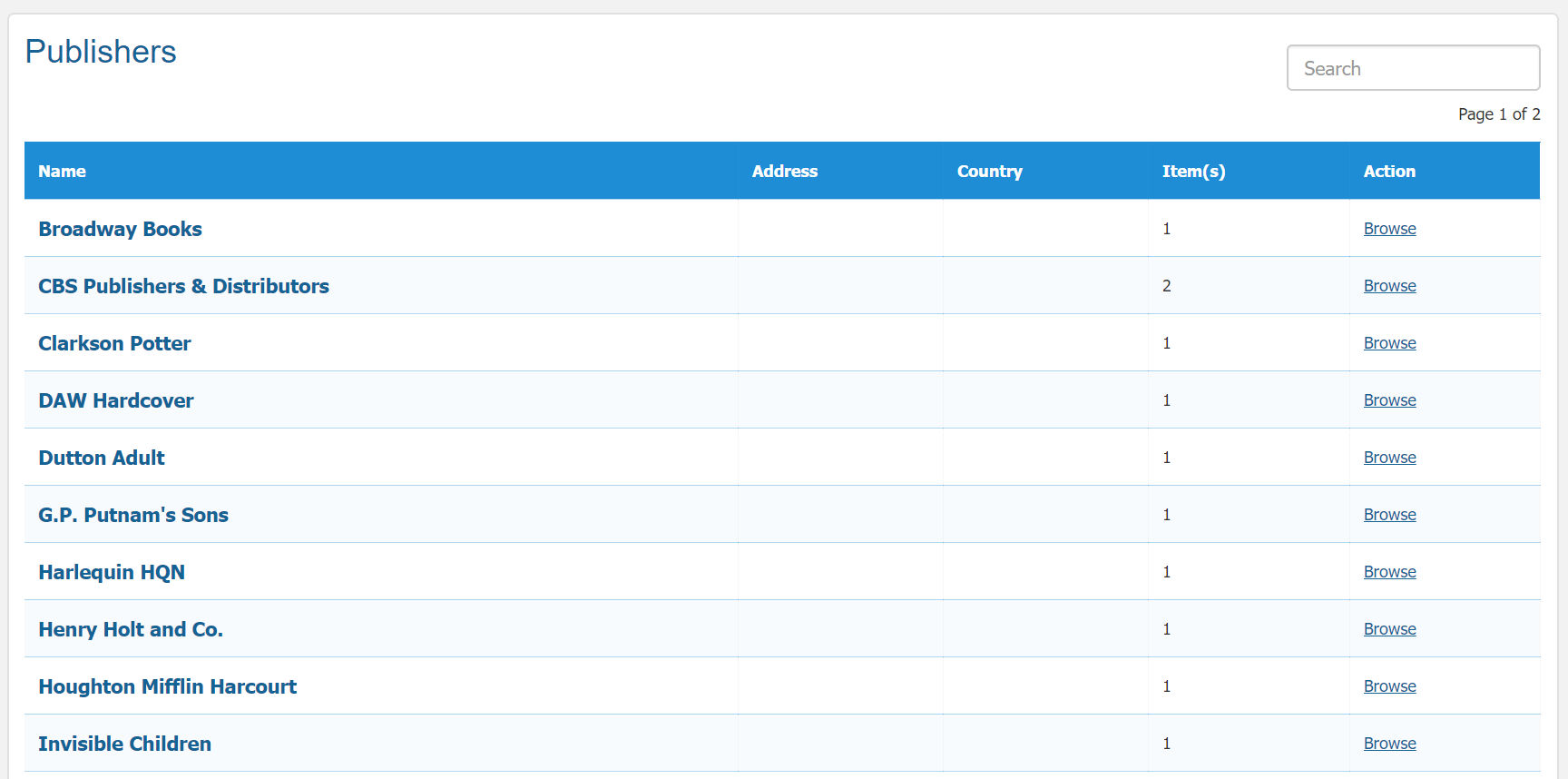Select item count 1 in Dutton Adult row

click(1167, 458)
